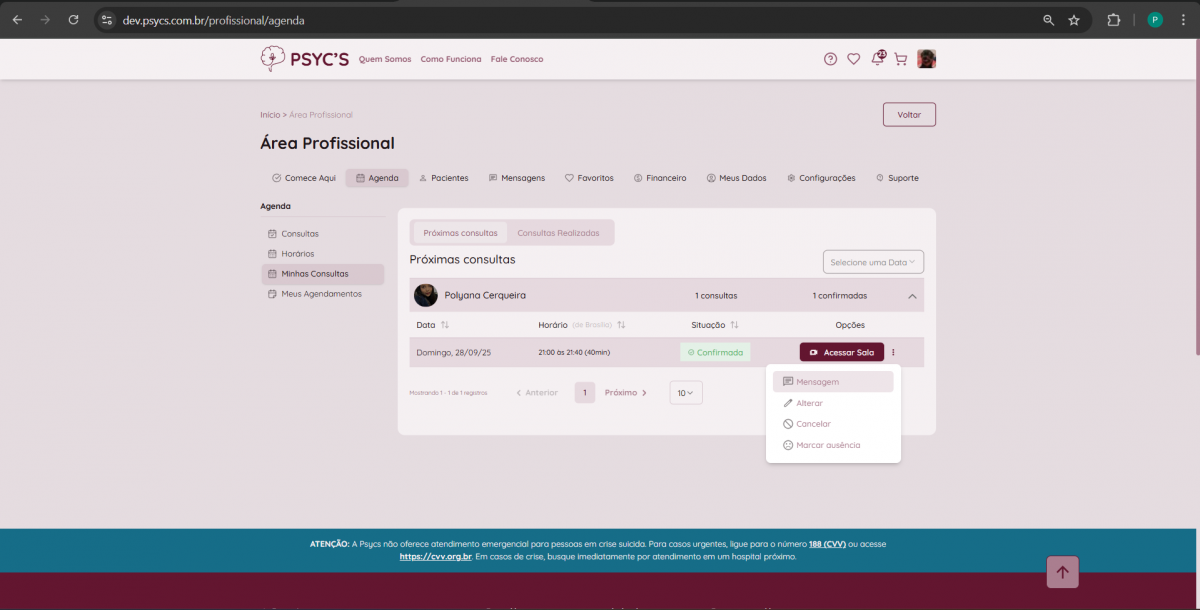Click the favorites heart icon in header

pyautogui.click(x=853, y=59)
